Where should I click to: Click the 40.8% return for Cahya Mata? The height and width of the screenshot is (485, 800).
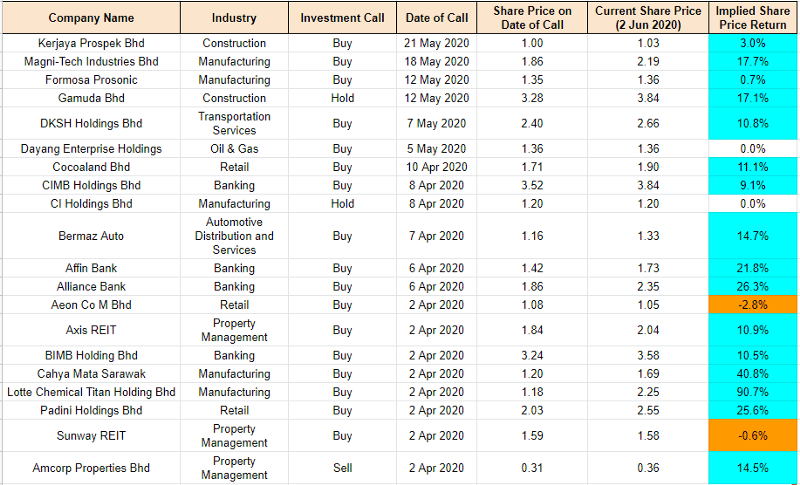pos(753,374)
